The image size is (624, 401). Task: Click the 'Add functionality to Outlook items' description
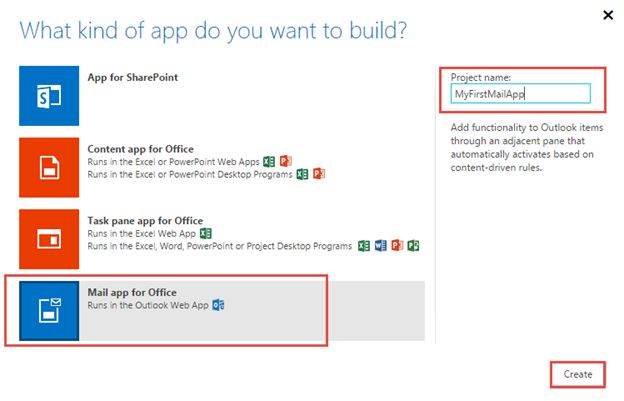(x=527, y=148)
